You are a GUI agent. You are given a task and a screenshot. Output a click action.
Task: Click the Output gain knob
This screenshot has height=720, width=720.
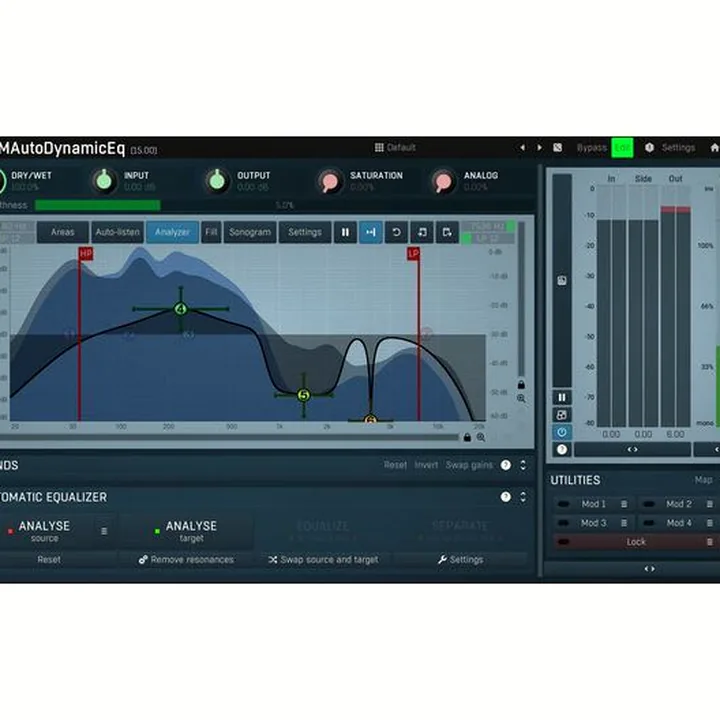pos(217,180)
